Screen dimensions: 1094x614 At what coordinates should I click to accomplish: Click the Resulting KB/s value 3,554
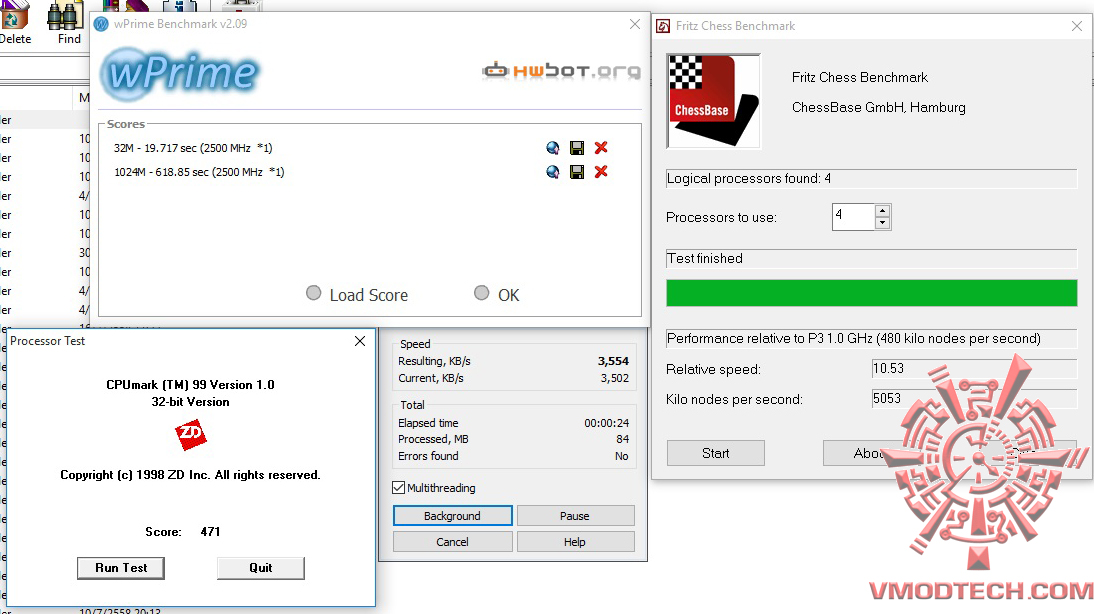pos(613,361)
